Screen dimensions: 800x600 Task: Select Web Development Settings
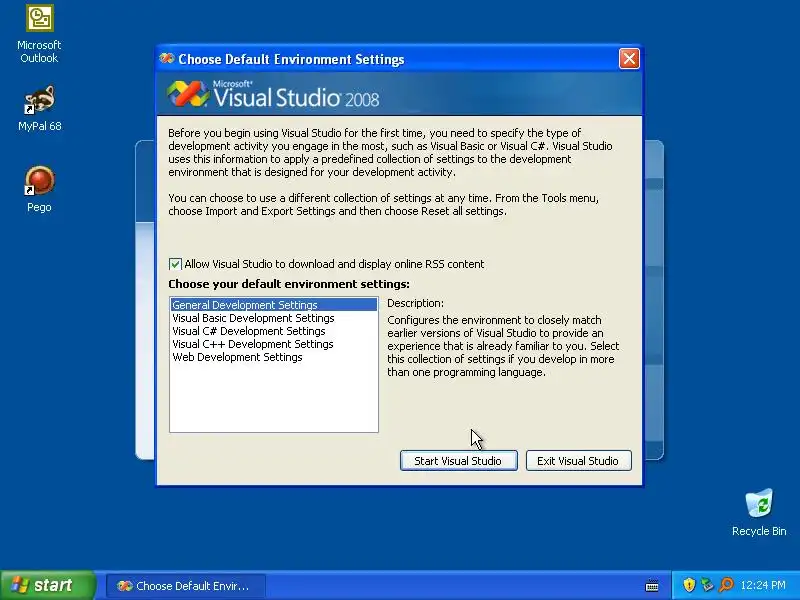point(274,357)
